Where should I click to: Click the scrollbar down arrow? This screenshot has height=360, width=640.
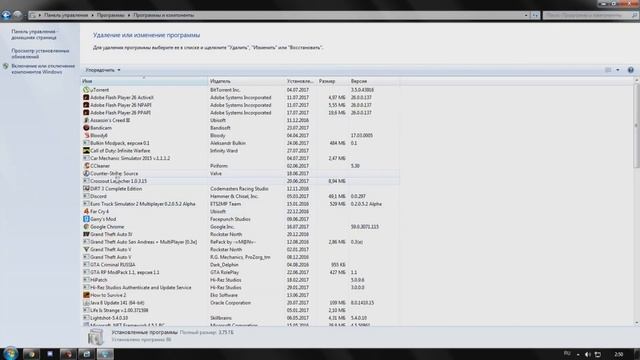click(x=636, y=323)
